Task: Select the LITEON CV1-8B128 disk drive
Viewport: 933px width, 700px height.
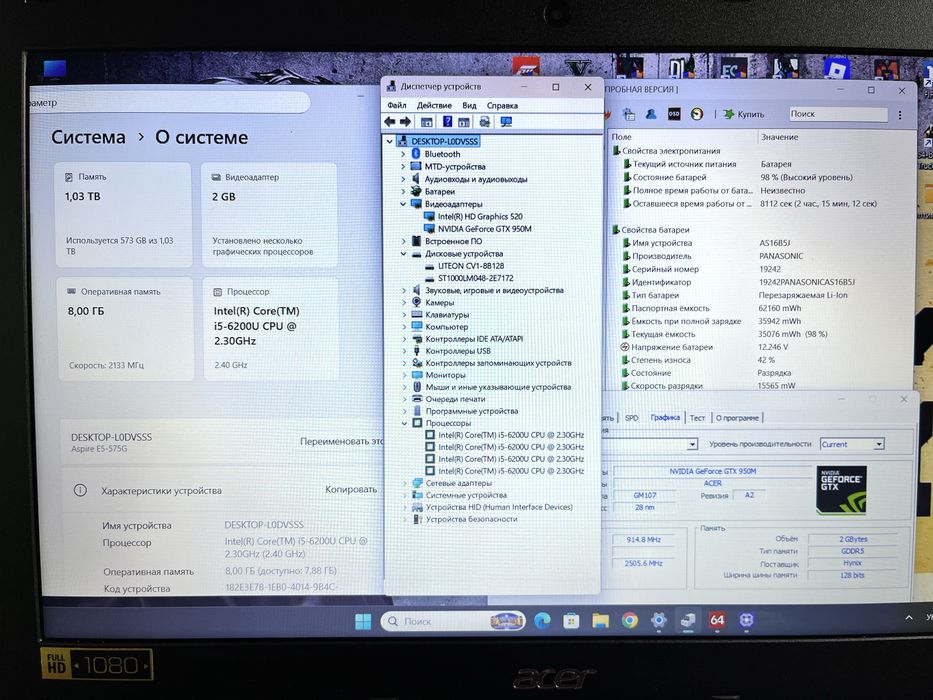Action: point(471,266)
